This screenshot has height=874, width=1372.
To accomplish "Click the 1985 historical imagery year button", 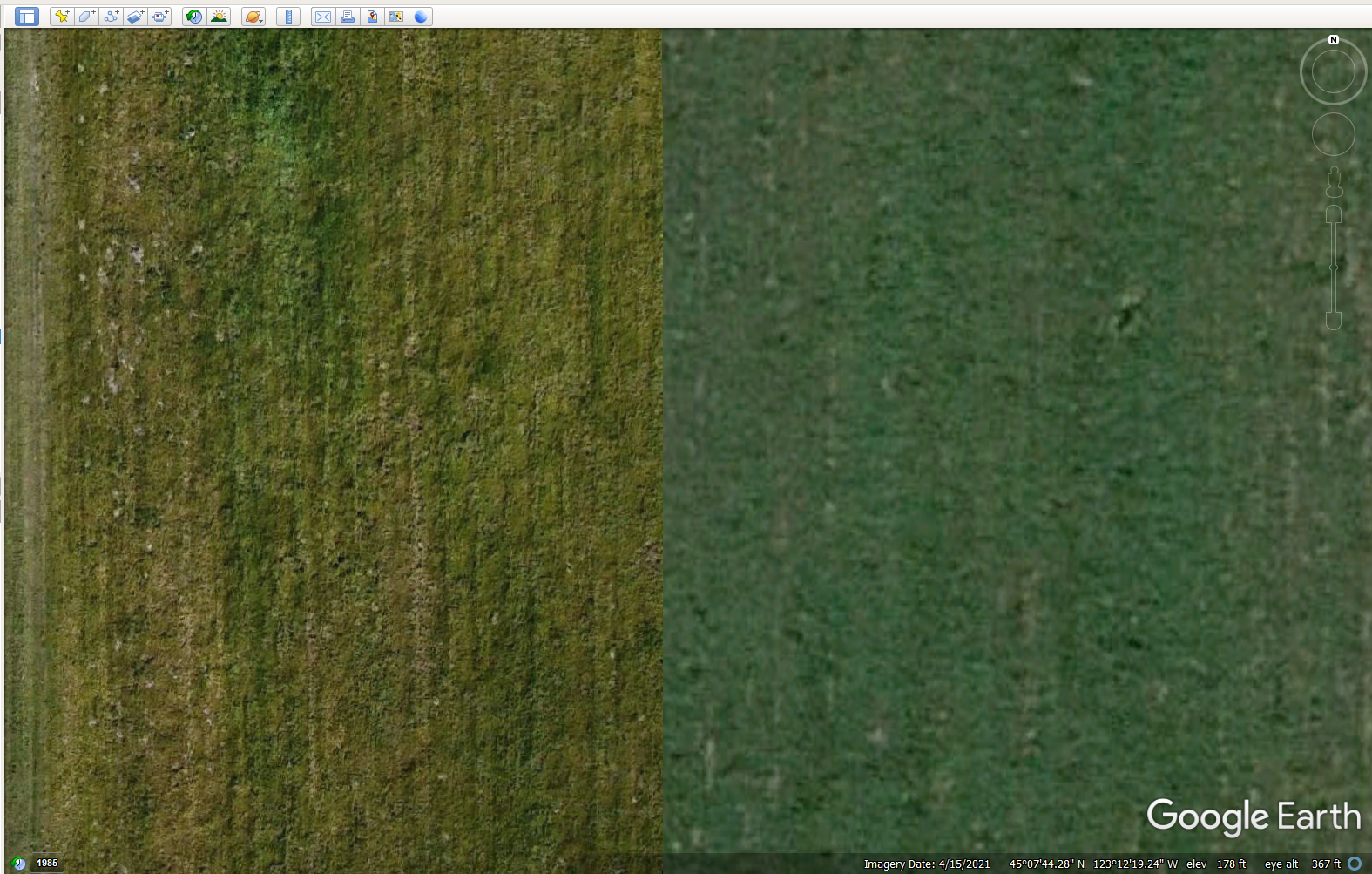I will tap(47, 864).
